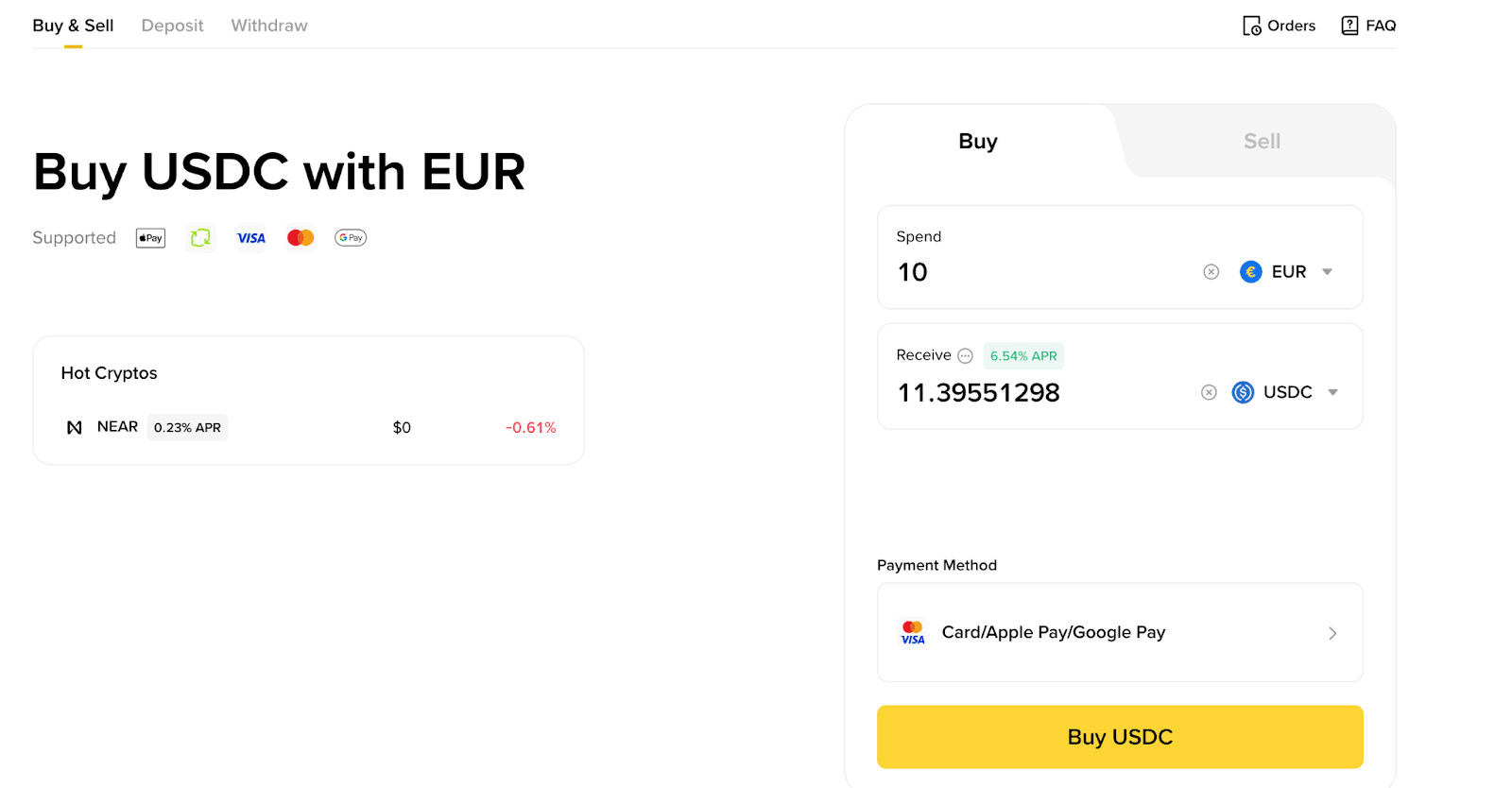Open the Orders page icon
Image resolution: width=1512 pixels, height=788 pixels.
point(1251,26)
